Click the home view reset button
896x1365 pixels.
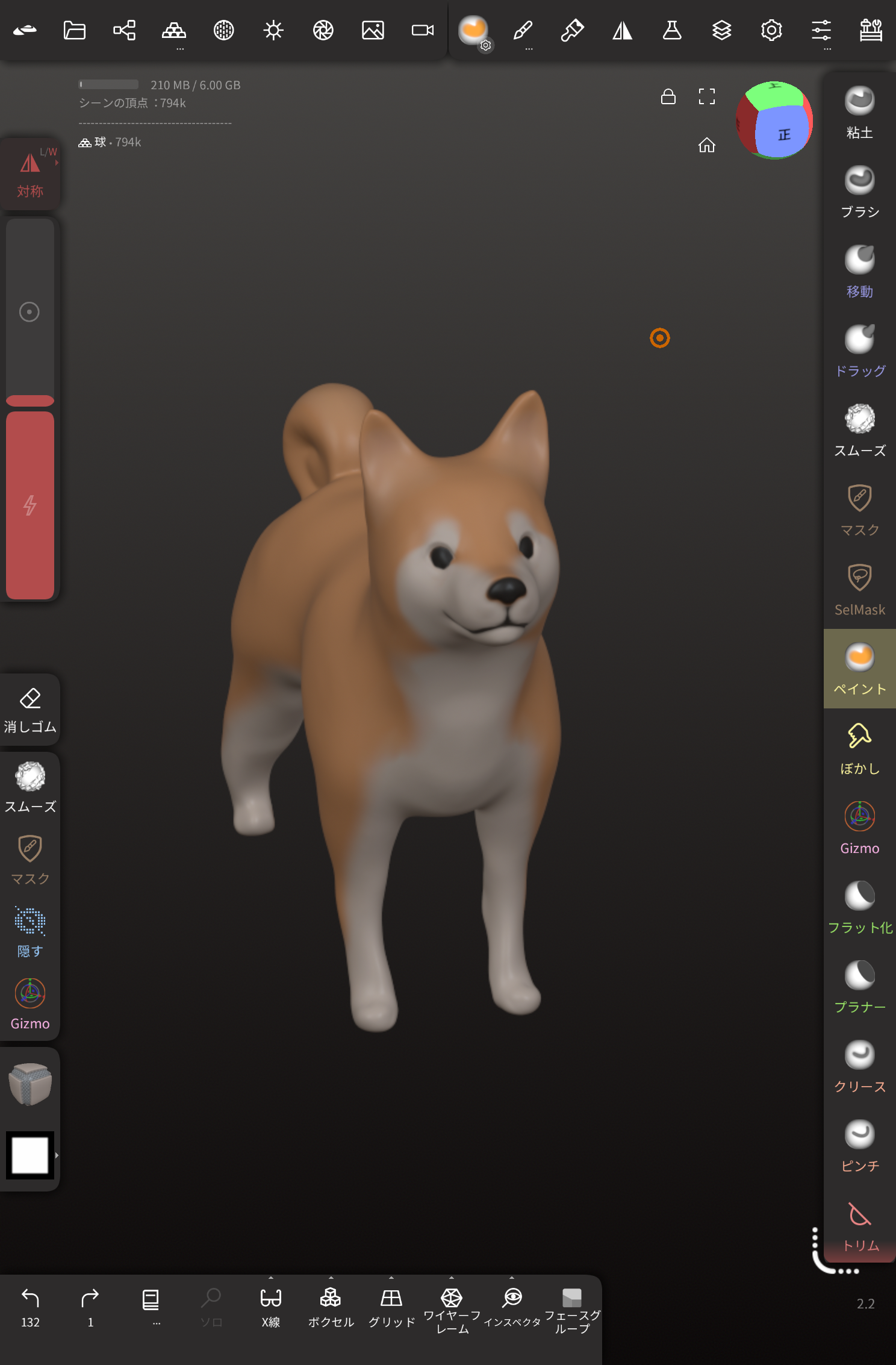pyautogui.click(x=706, y=145)
